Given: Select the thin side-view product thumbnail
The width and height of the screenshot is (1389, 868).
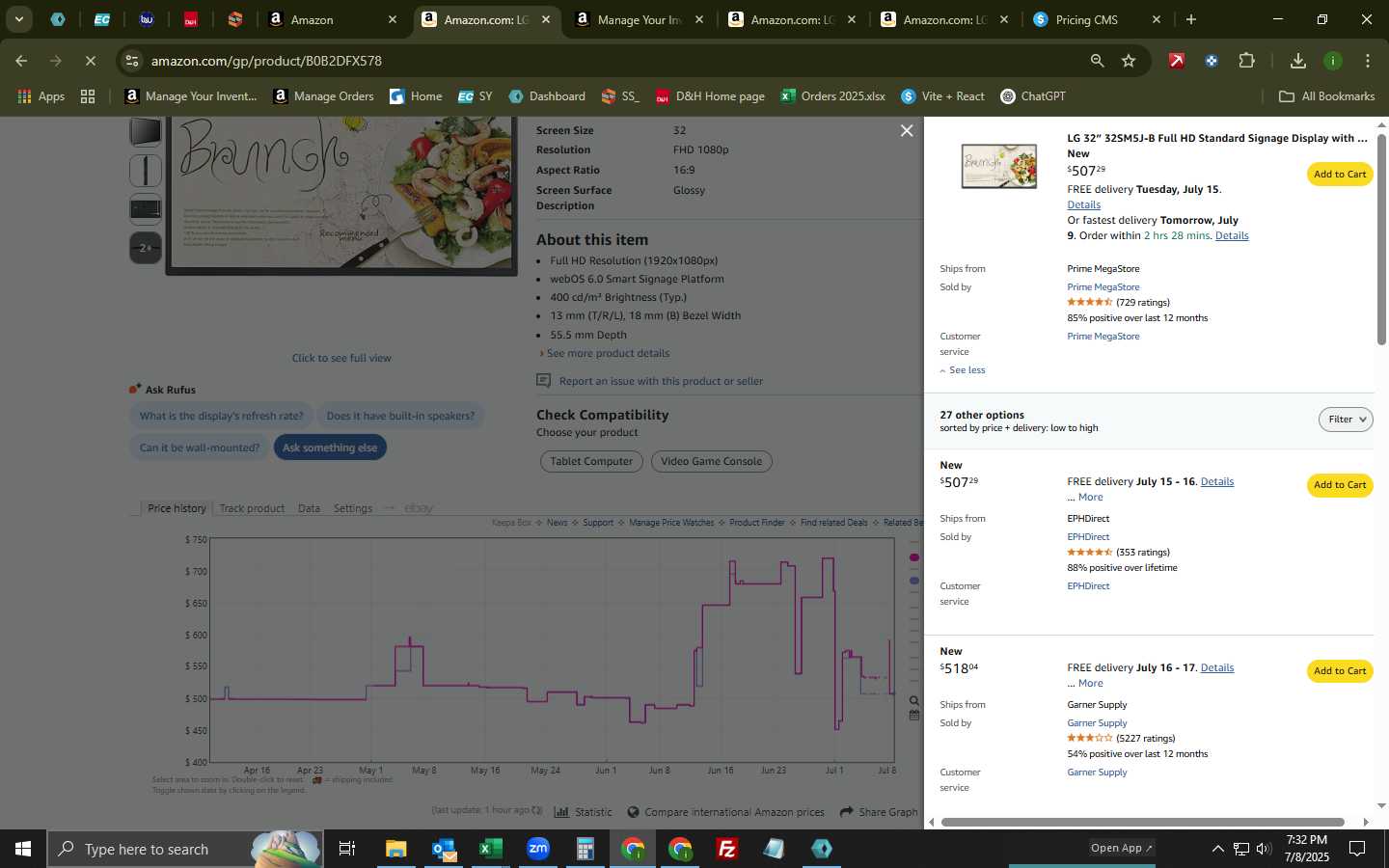Looking at the screenshot, I should [x=146, y=171].
